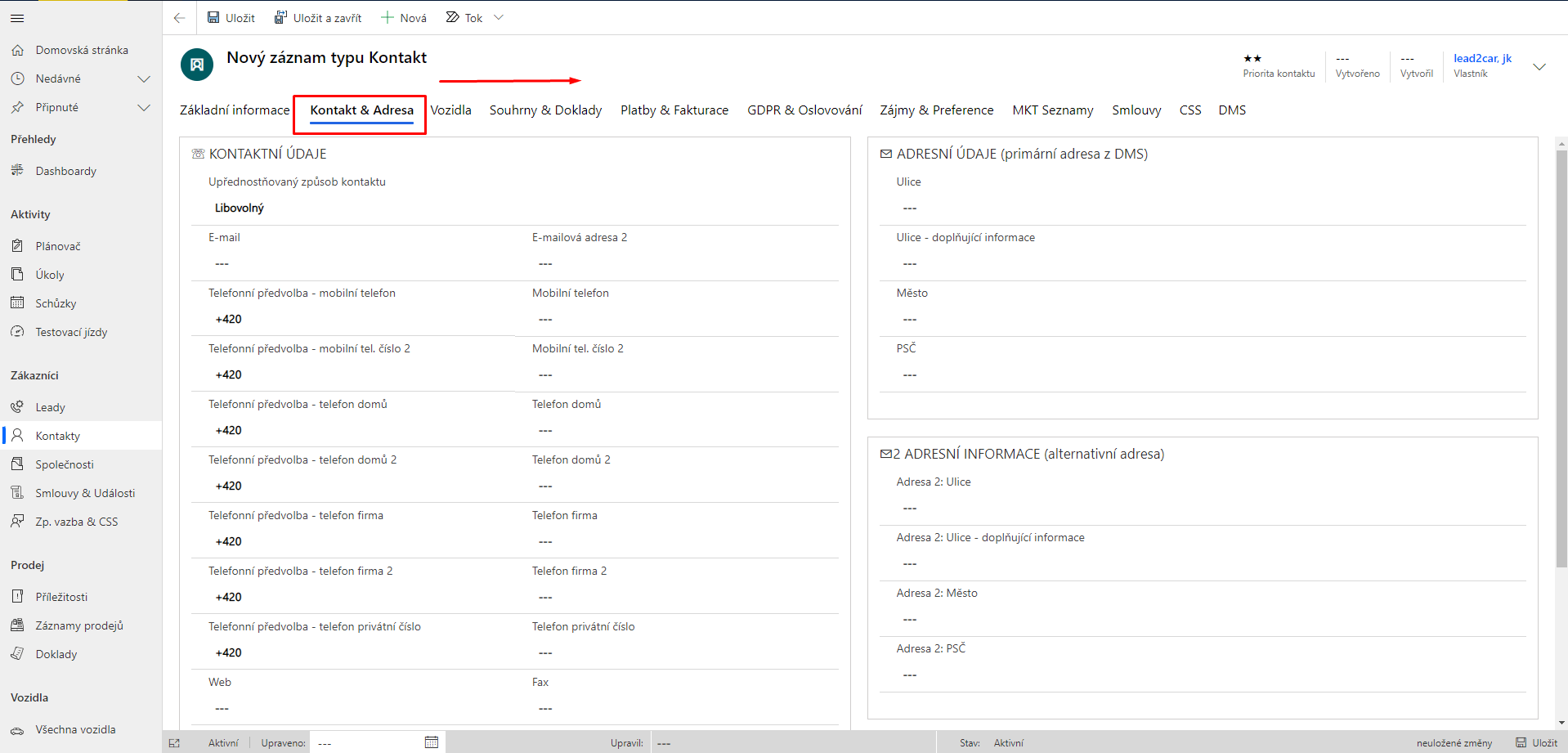Open Dashboardy from the sidebar
Screen dimensions: 1568x753
[65, 171]
